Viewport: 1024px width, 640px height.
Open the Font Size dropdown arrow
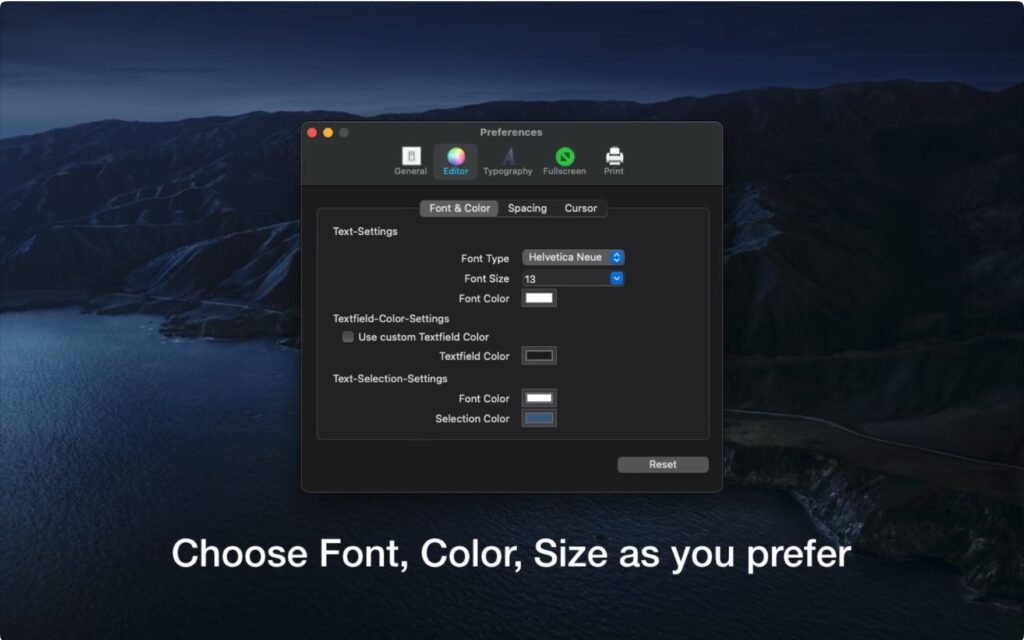pyautogui.click(x=617, y=278)
